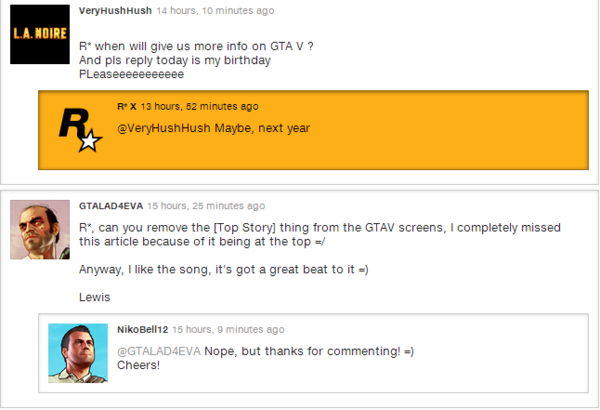Click the 'Nope, but thanks for commenting' reply

(x=309, y=351)
